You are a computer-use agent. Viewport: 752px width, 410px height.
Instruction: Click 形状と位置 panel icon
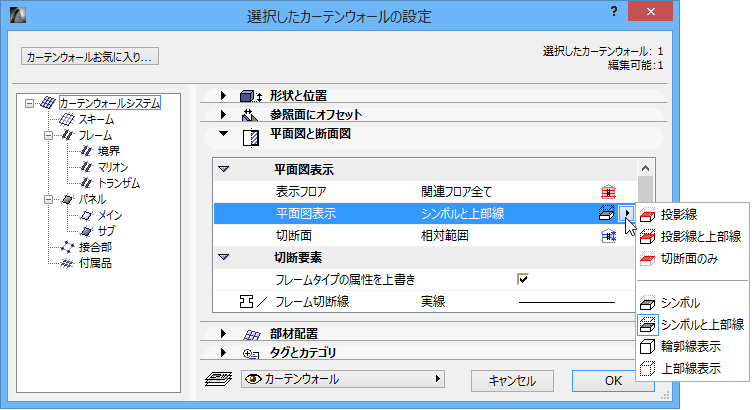pyautogui.click(x=251, y=96)
